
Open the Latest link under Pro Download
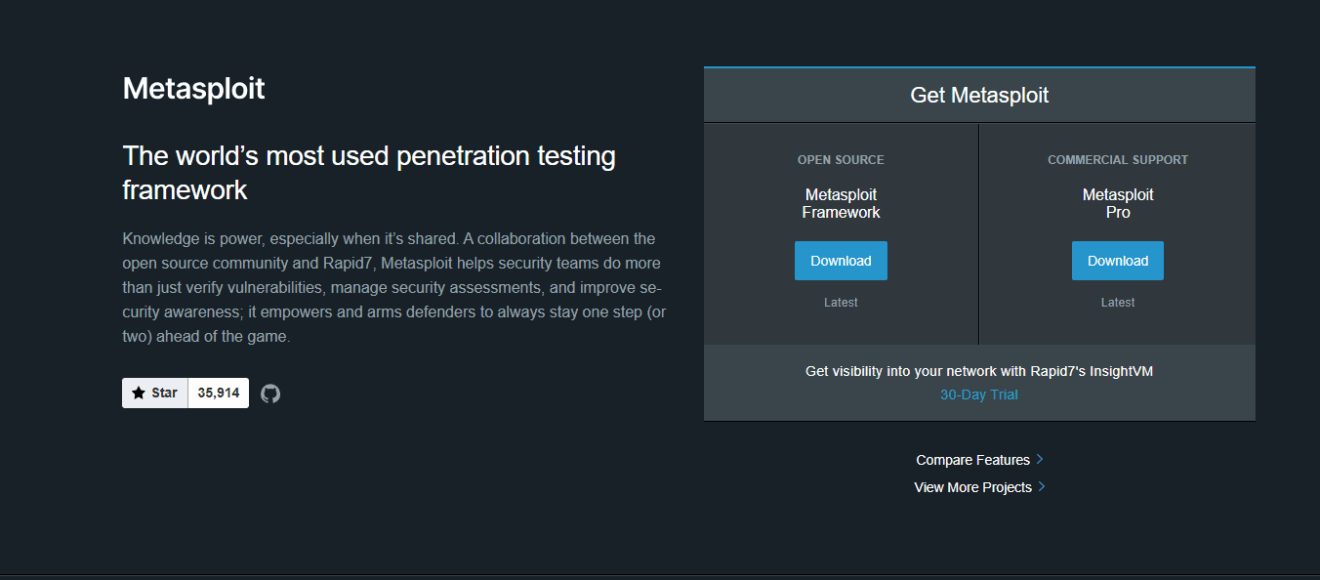1117,302
